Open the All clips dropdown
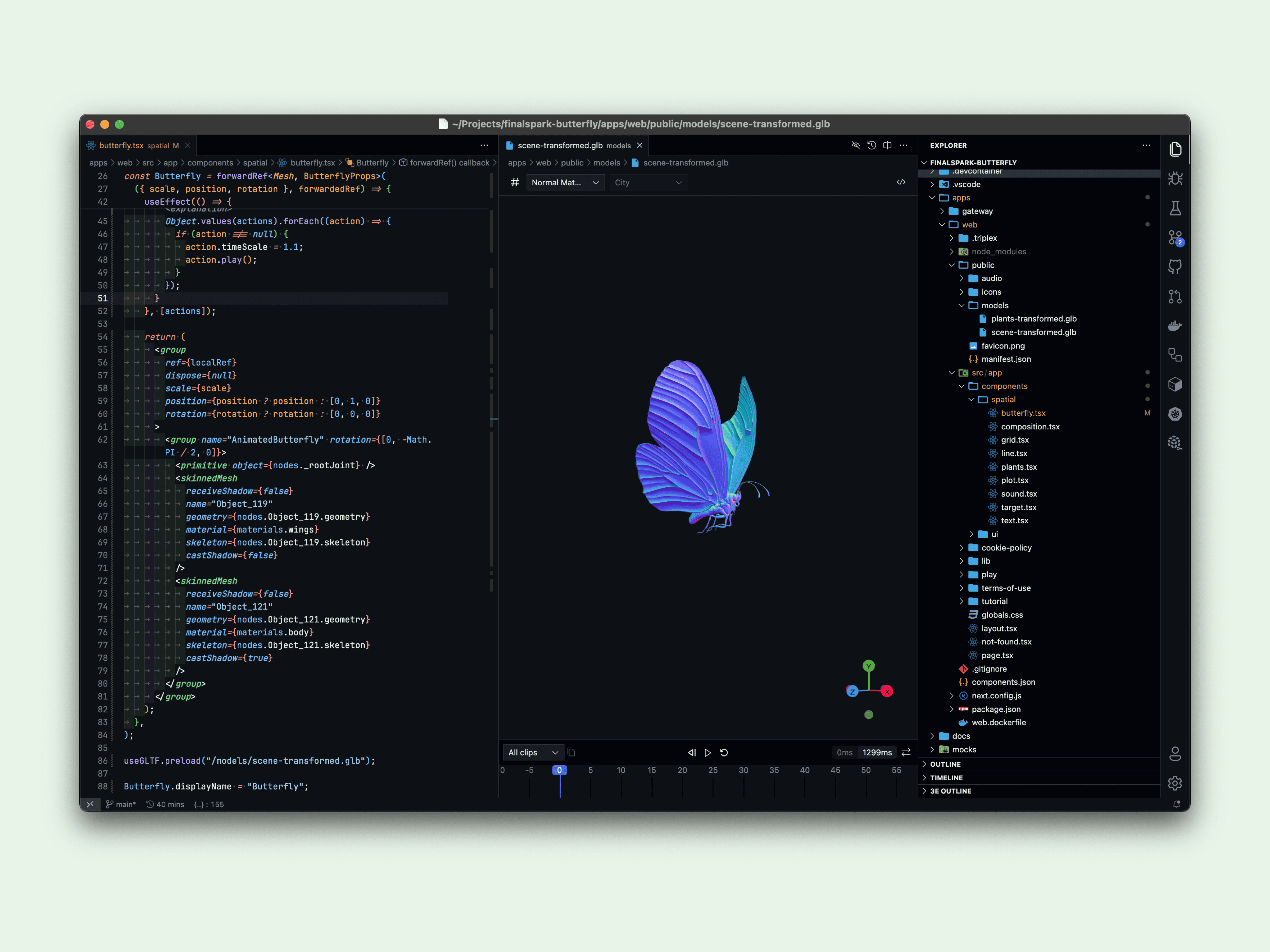This screenshot has height=952, width=1270. [x=533, y=752]
